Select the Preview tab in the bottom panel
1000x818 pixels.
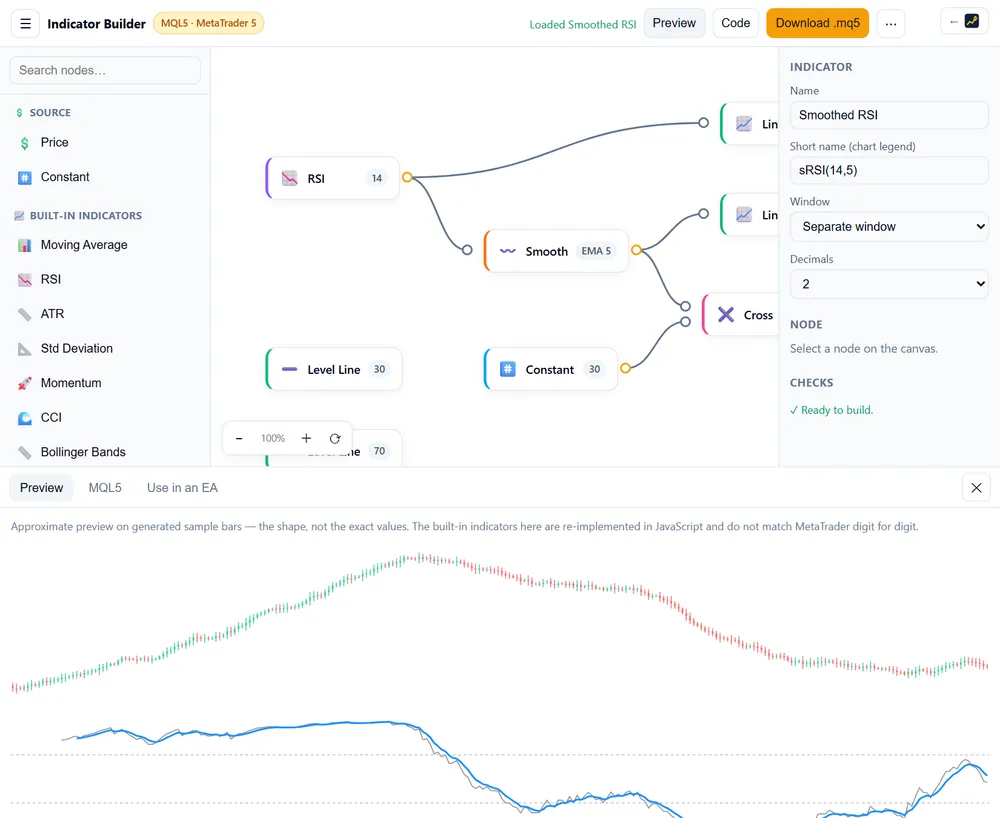click(41, 488)
